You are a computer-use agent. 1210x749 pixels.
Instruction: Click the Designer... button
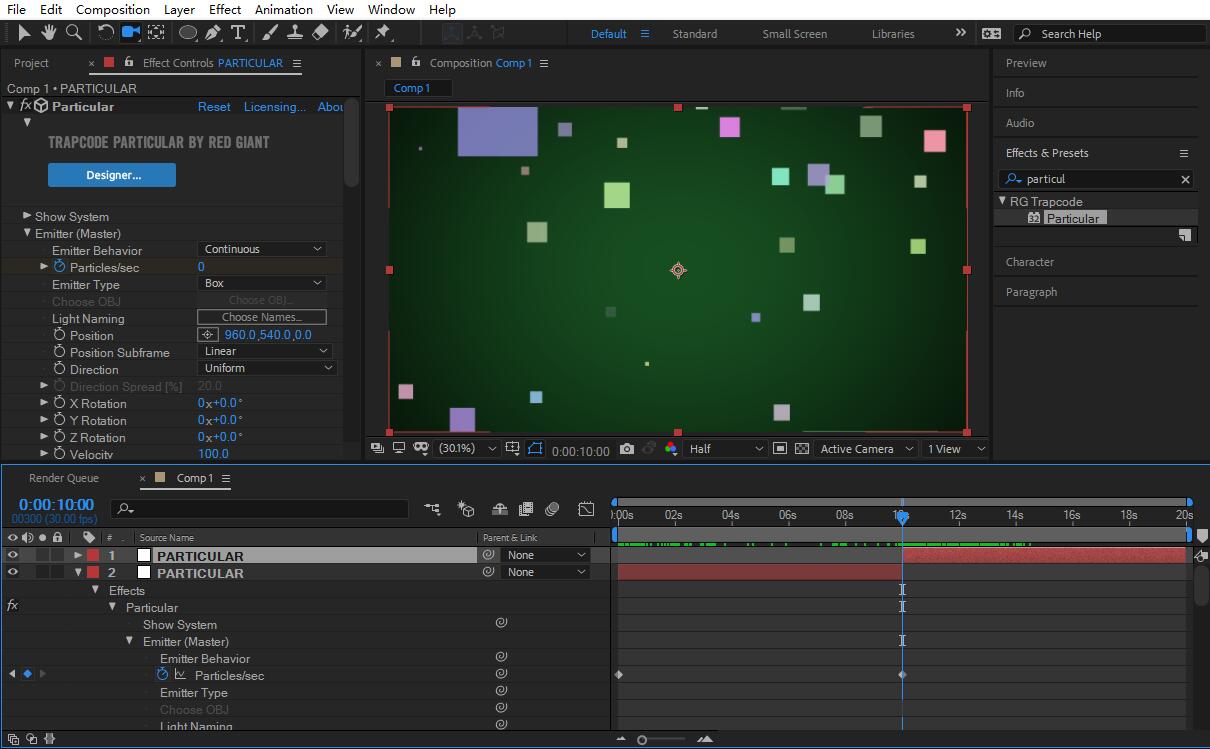click(112, 175)
